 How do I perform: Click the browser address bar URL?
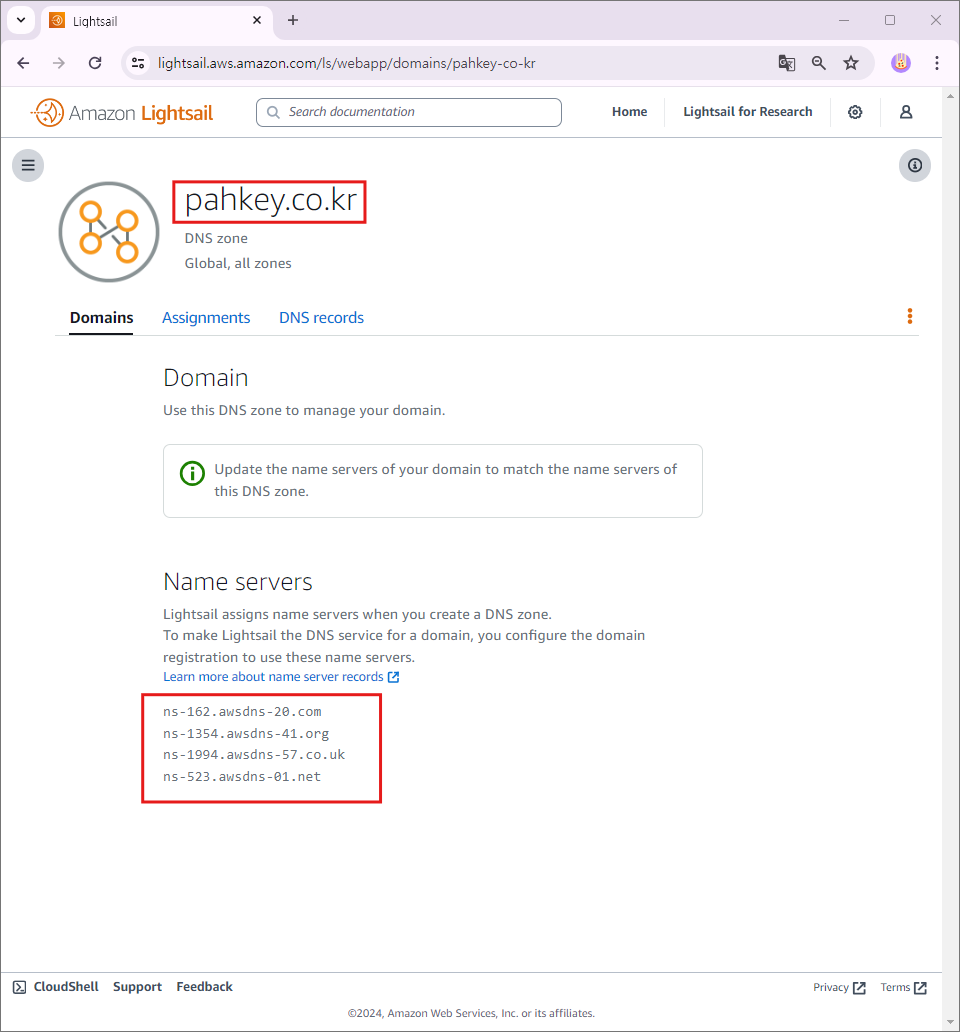(x=347, y=63)
